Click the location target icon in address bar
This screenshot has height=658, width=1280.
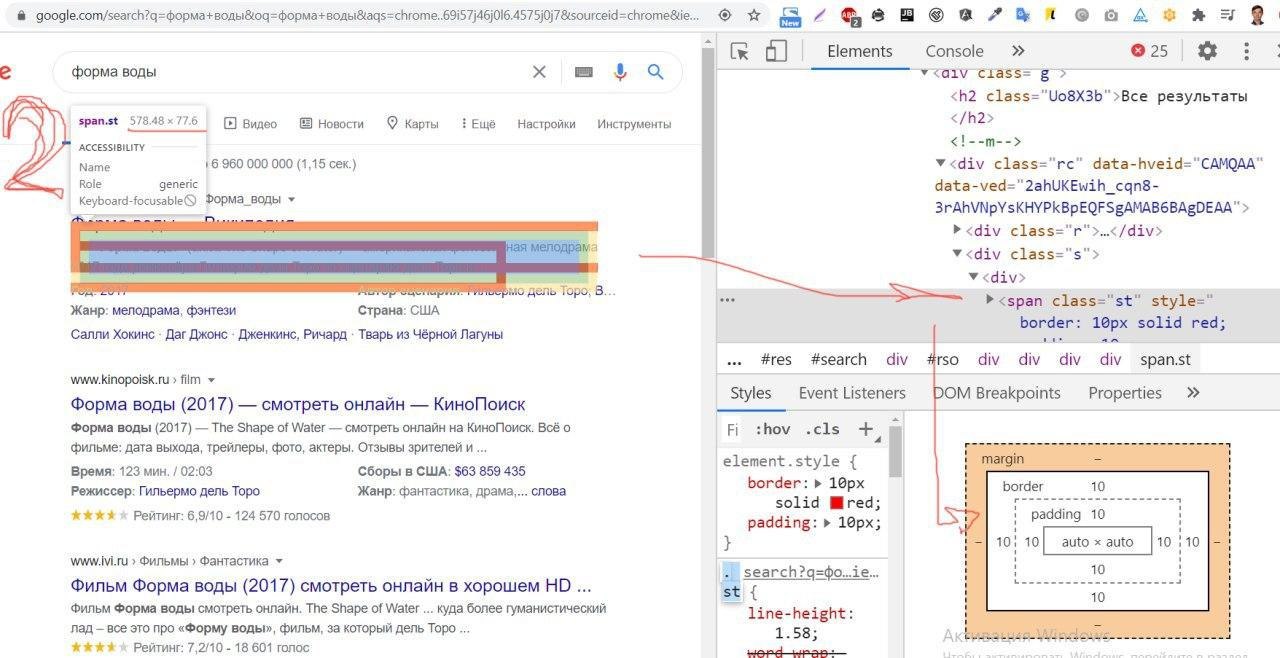pyautogui.click(x=725, y=16)
